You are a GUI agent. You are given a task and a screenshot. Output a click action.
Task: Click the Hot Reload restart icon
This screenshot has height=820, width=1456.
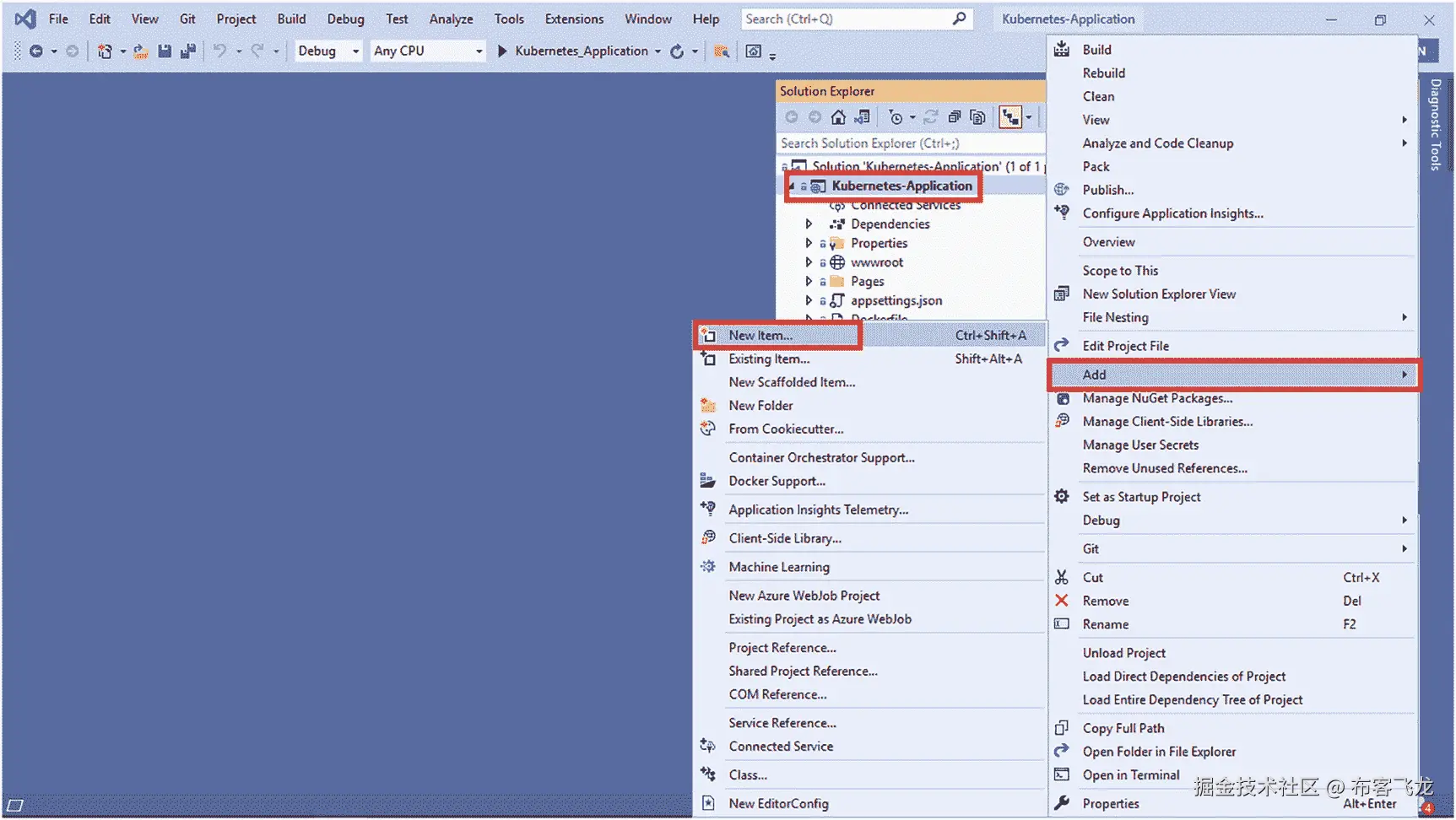(x=677, y=51)
